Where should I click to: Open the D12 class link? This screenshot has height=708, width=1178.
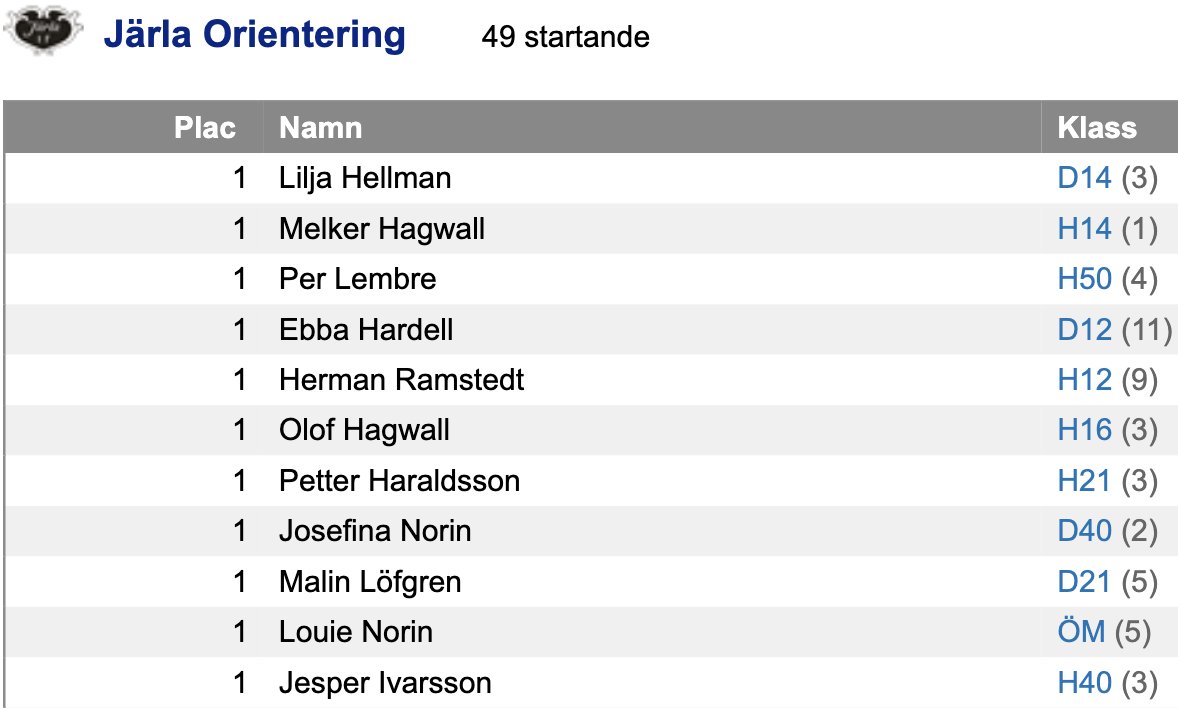point(1084,329)
